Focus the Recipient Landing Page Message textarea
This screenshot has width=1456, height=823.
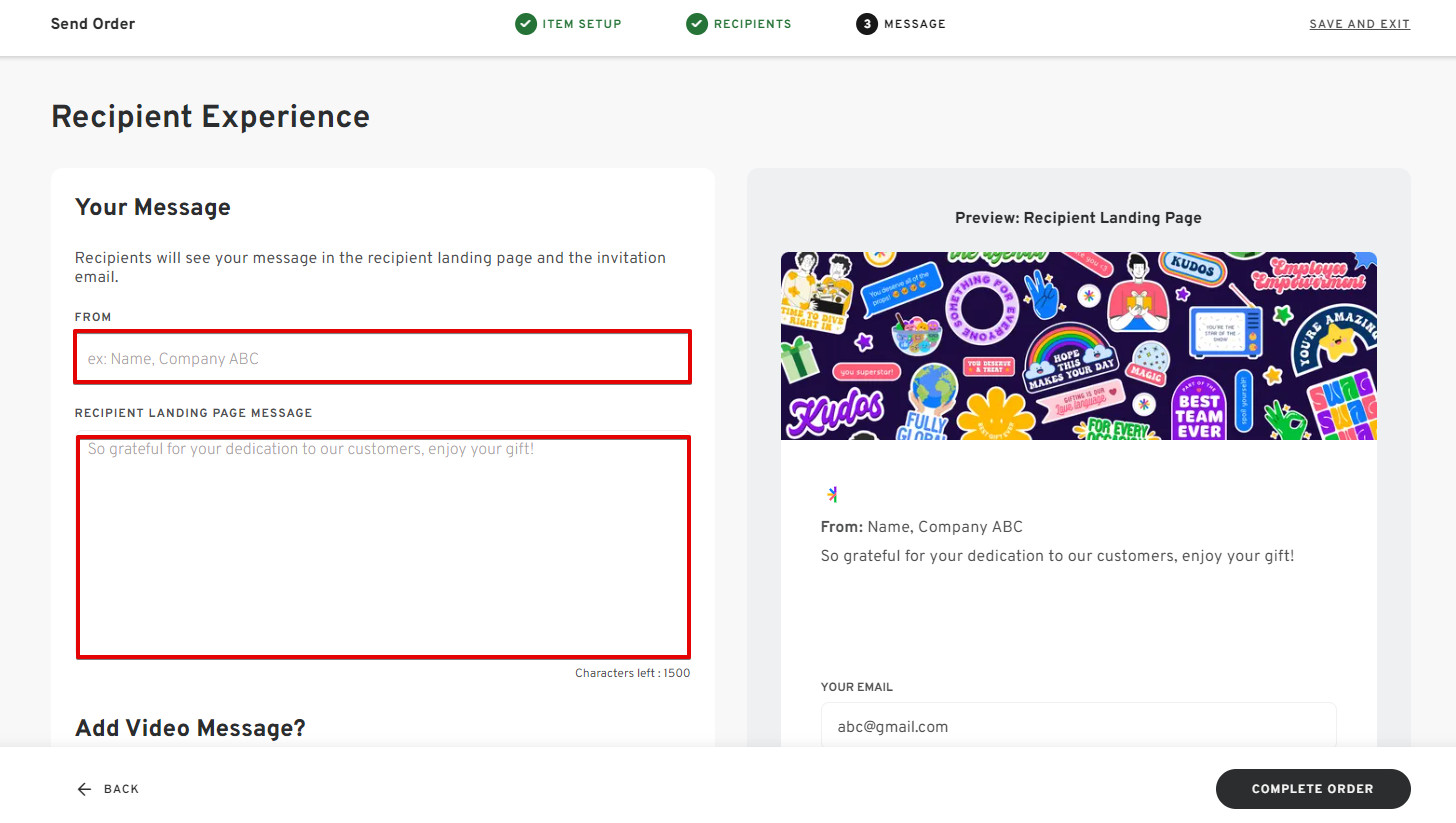click(x=382, y=546)
